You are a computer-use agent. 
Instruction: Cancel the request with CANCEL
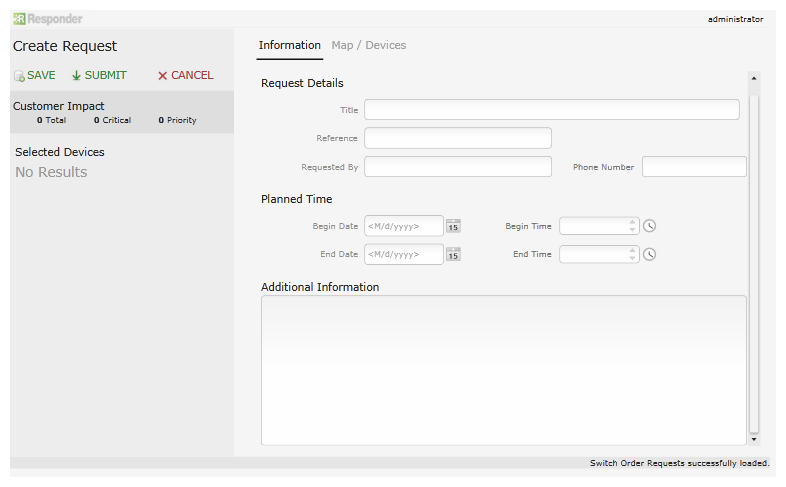pos(185,76)
